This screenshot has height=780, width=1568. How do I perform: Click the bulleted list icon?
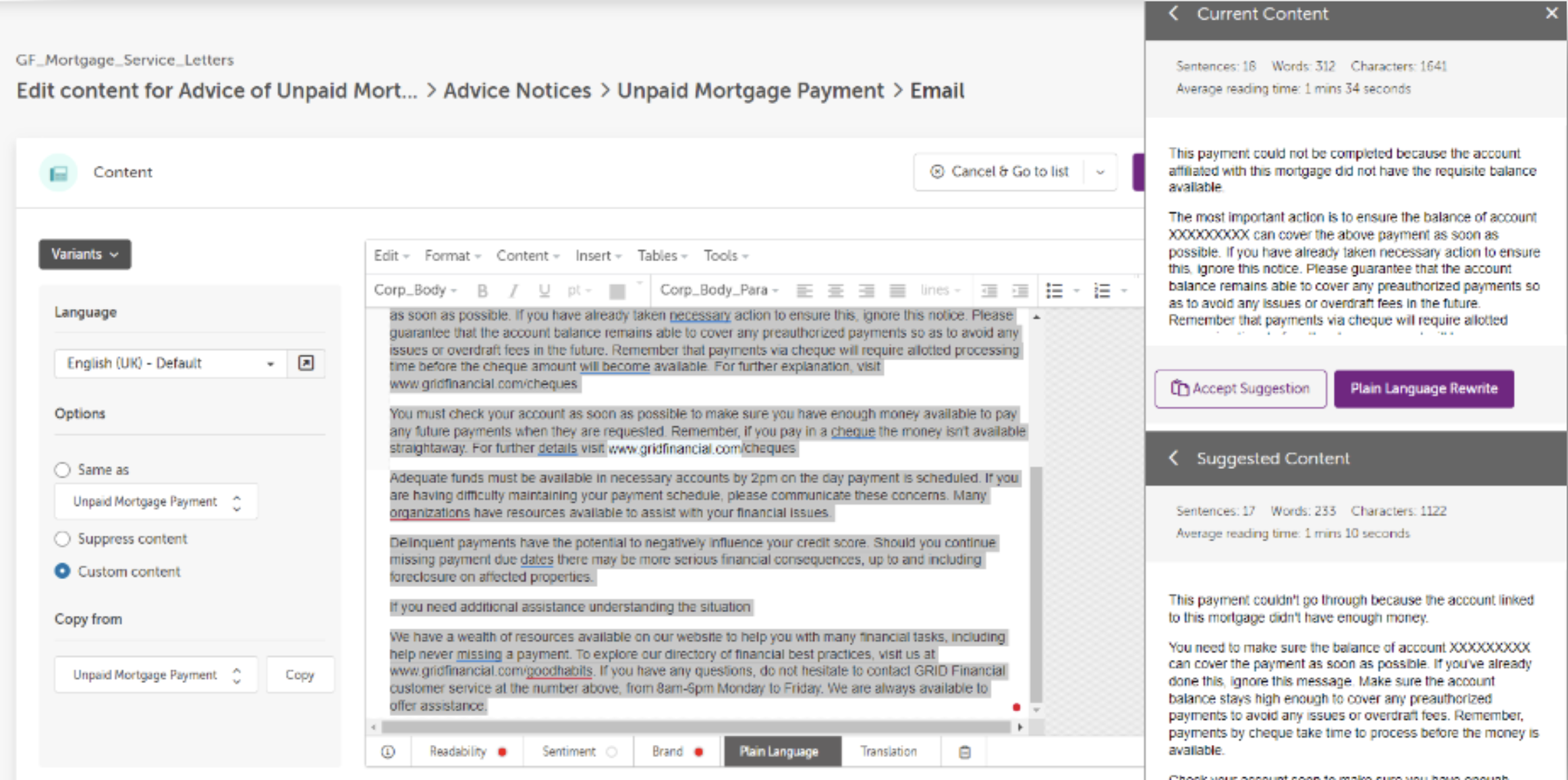coord(1054,291)
